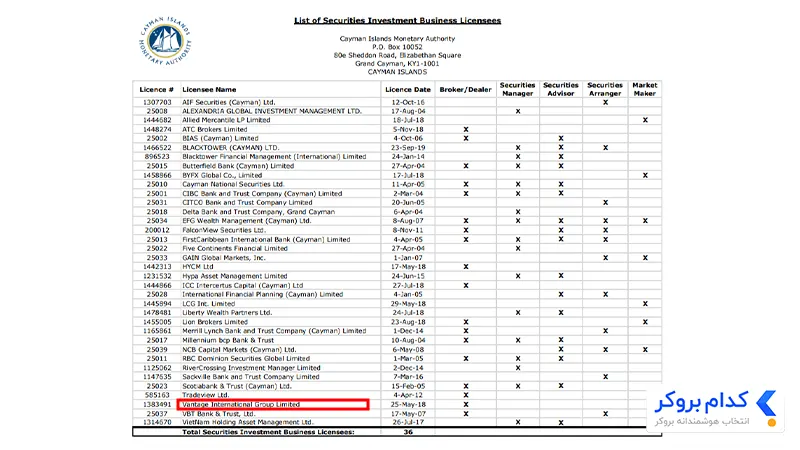Click the total licensees count 36
800x450 pixels.
pos(408,432)
